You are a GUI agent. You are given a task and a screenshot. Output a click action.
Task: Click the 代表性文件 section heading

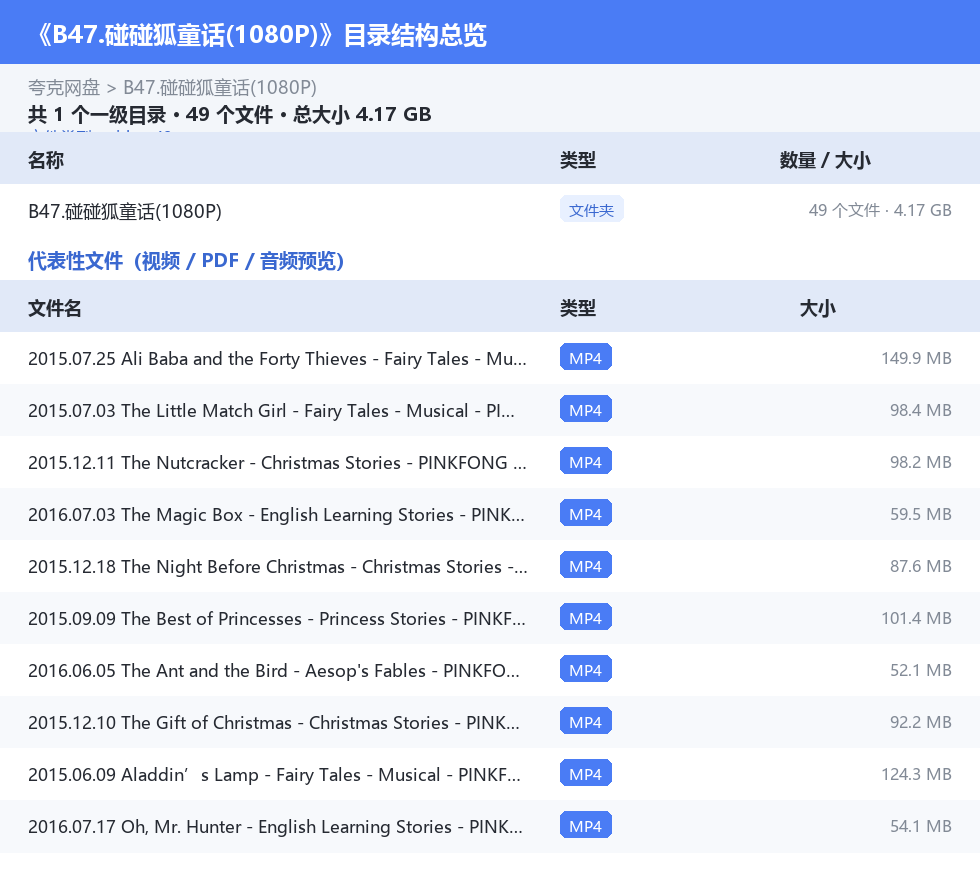[x=186, y=261]
